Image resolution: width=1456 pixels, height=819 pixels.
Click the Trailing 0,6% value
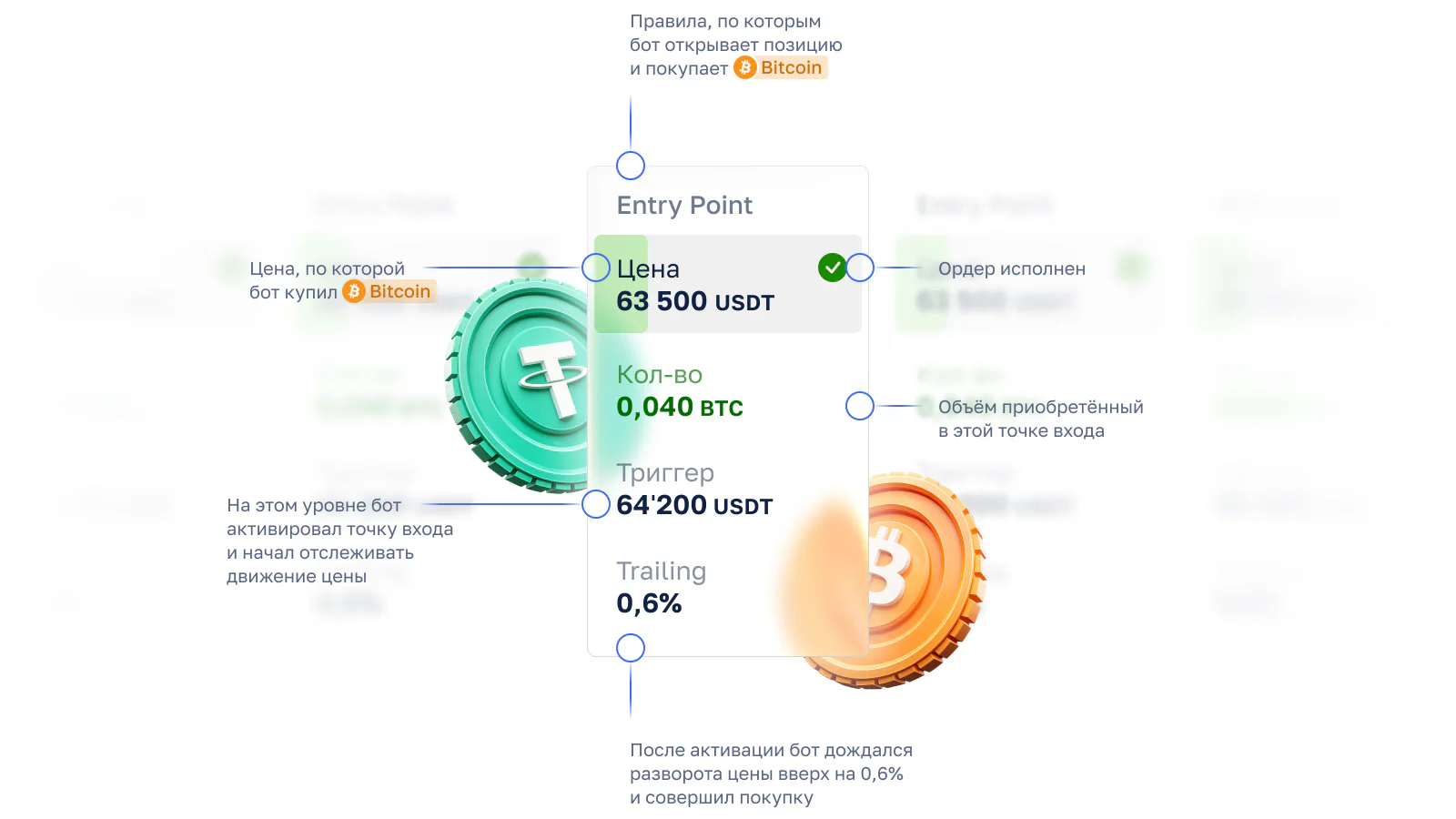point(649,603)
